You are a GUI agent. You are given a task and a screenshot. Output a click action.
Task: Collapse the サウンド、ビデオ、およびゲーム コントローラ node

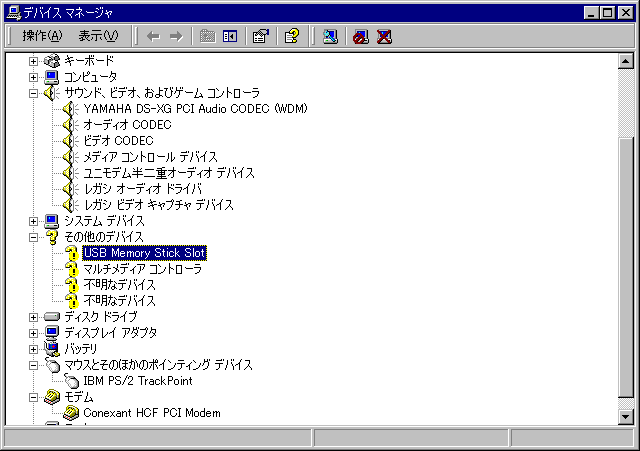[33, 93]
